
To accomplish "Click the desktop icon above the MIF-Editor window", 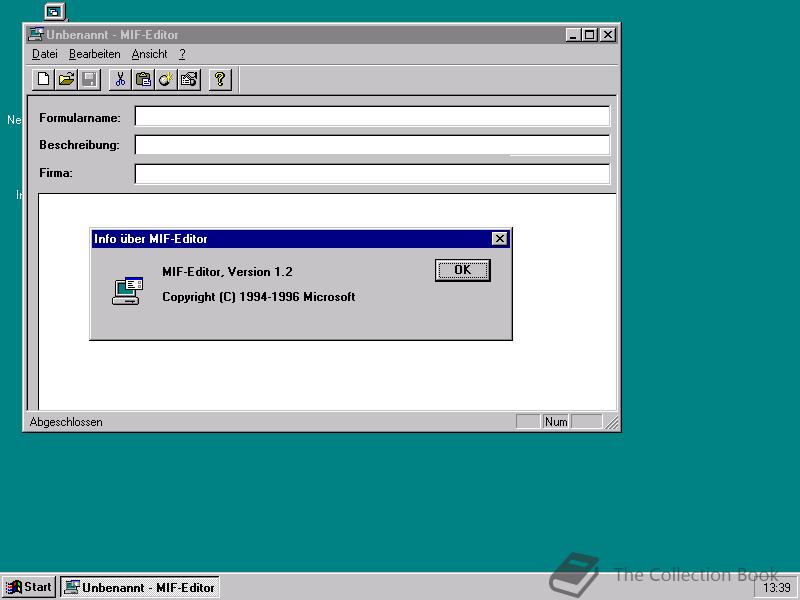I will 55,11.
